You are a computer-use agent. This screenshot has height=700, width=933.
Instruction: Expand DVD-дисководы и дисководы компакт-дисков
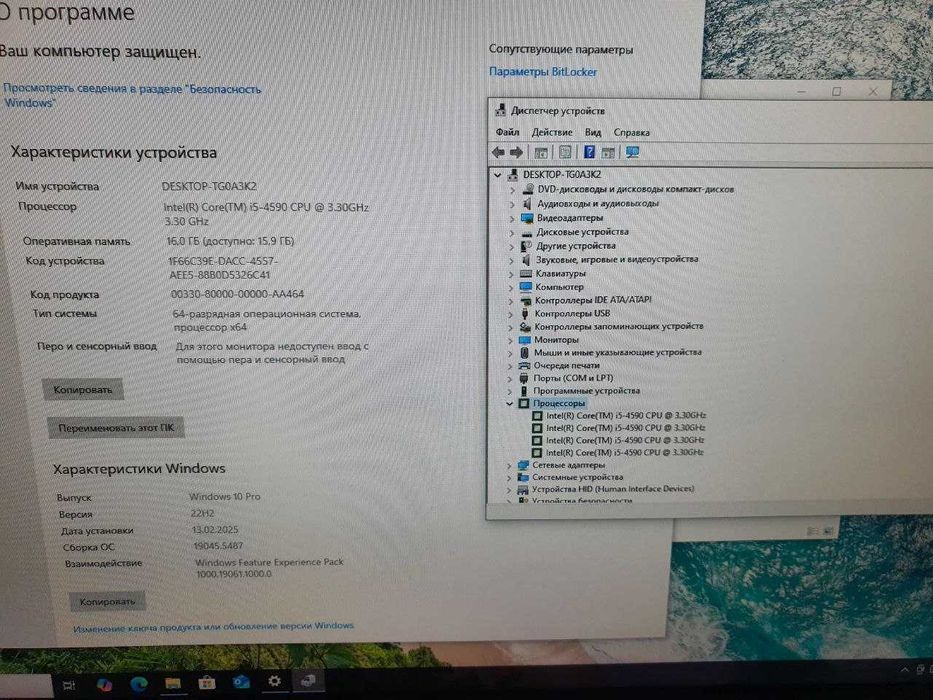[x=512, y=190]
